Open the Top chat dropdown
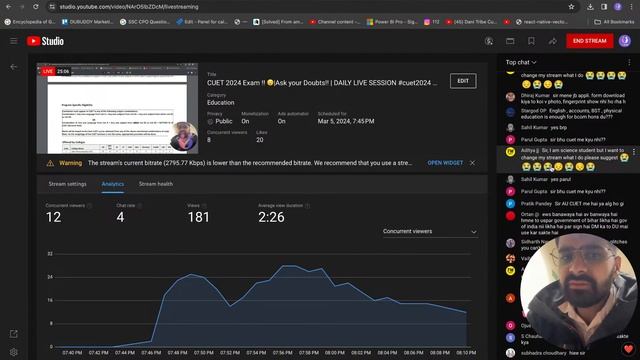 (521, 62)
